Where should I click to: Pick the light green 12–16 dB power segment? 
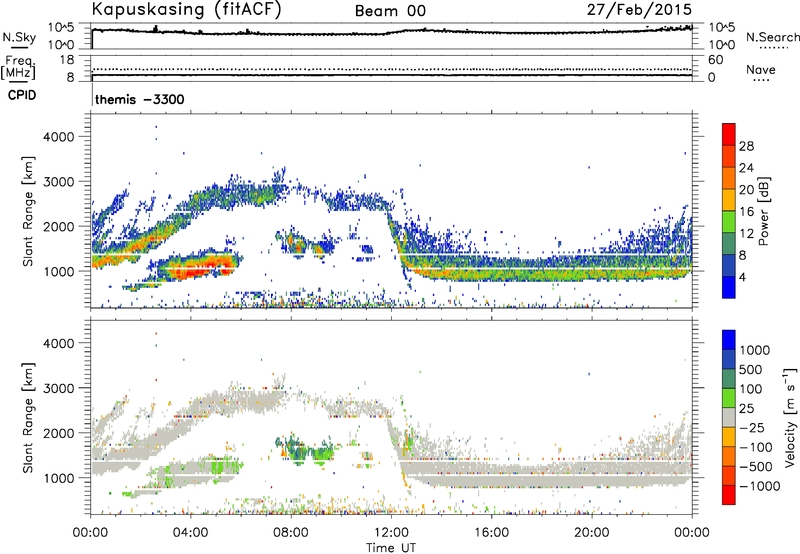click(x=729, y=221)
